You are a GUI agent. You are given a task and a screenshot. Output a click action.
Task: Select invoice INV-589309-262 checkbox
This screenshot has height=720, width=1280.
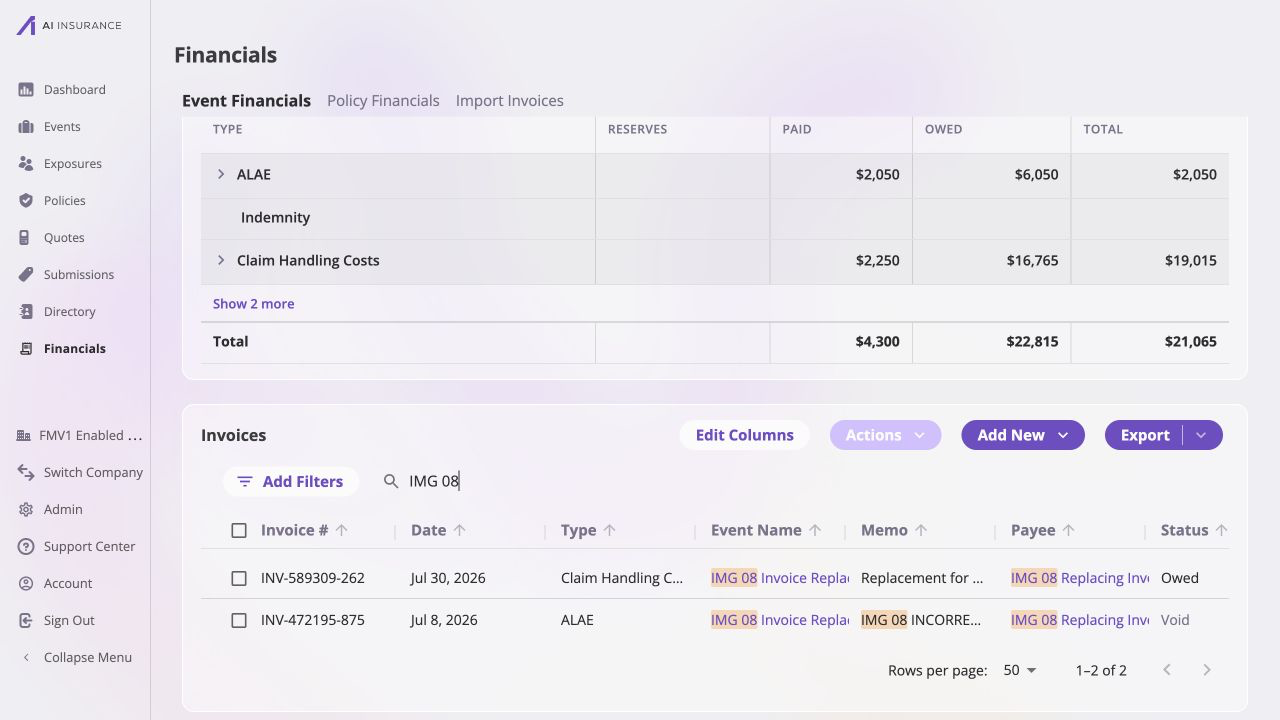[x=239, y=578]
